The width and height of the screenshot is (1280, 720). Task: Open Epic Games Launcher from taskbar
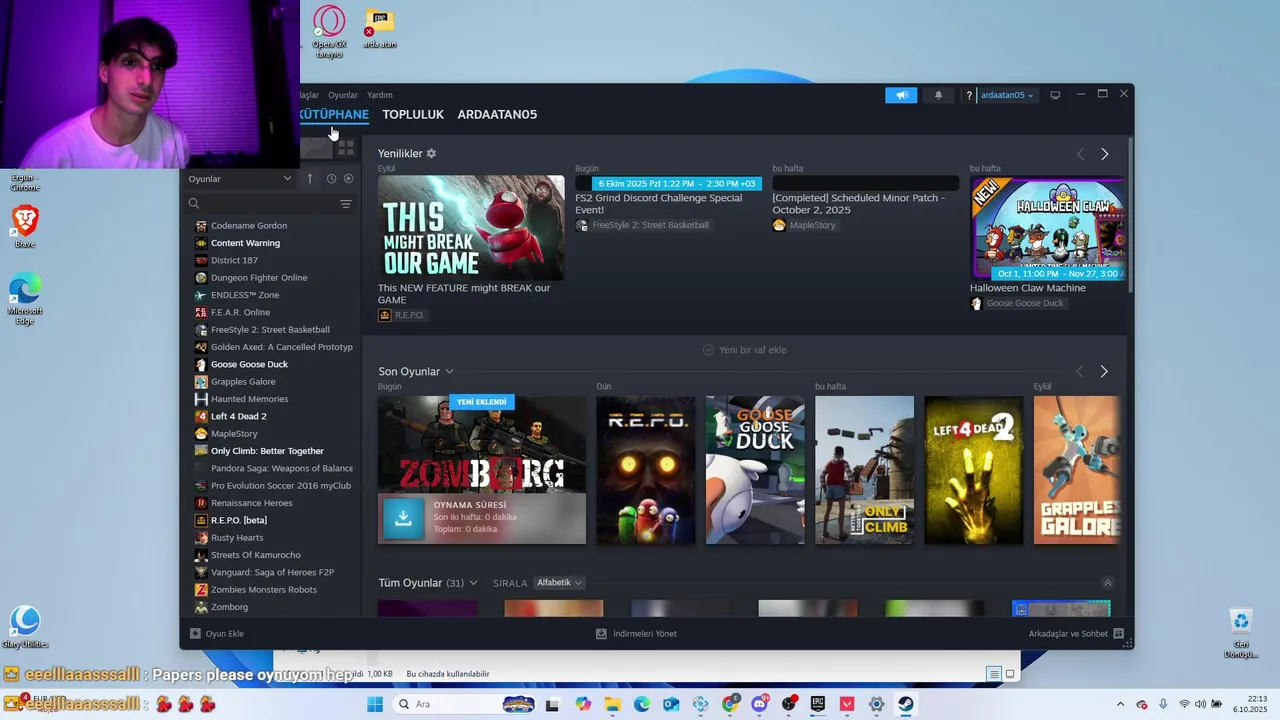pyautogui.click(x=818, y=704)
